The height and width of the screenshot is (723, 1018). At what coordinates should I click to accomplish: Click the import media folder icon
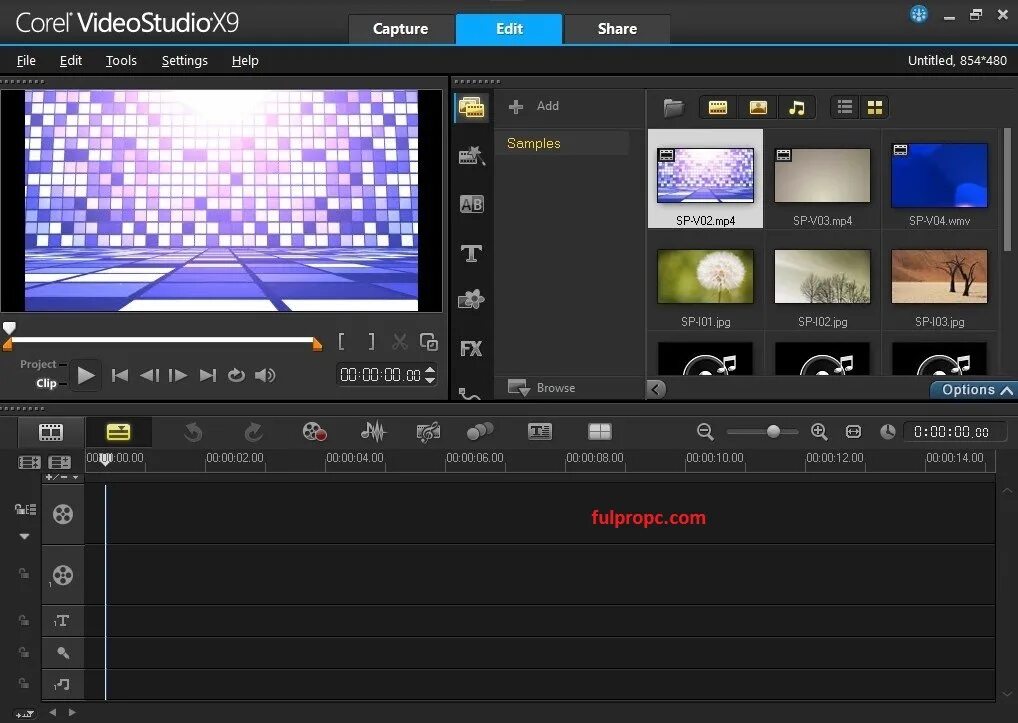[673, 107]
